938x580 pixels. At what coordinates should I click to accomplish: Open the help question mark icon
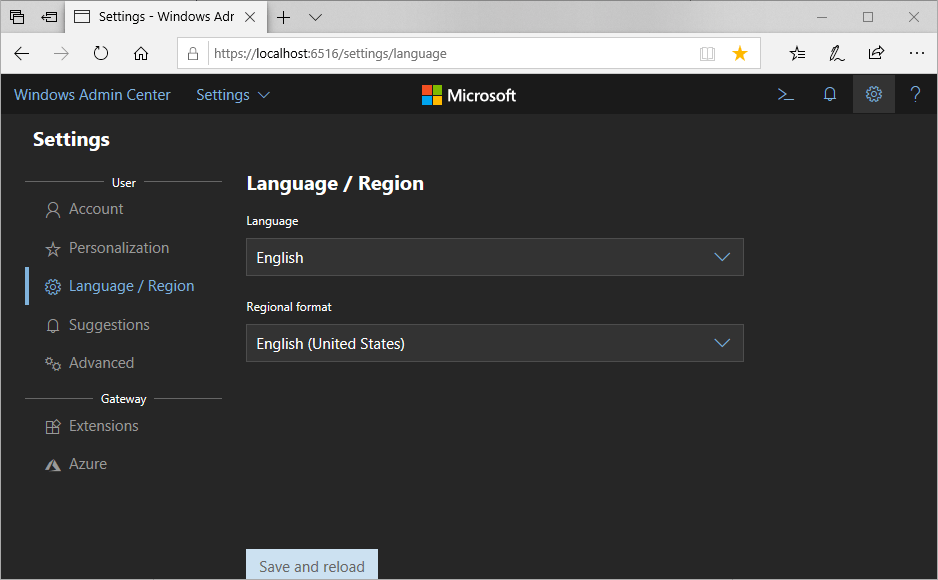click(x=915, y=95)
